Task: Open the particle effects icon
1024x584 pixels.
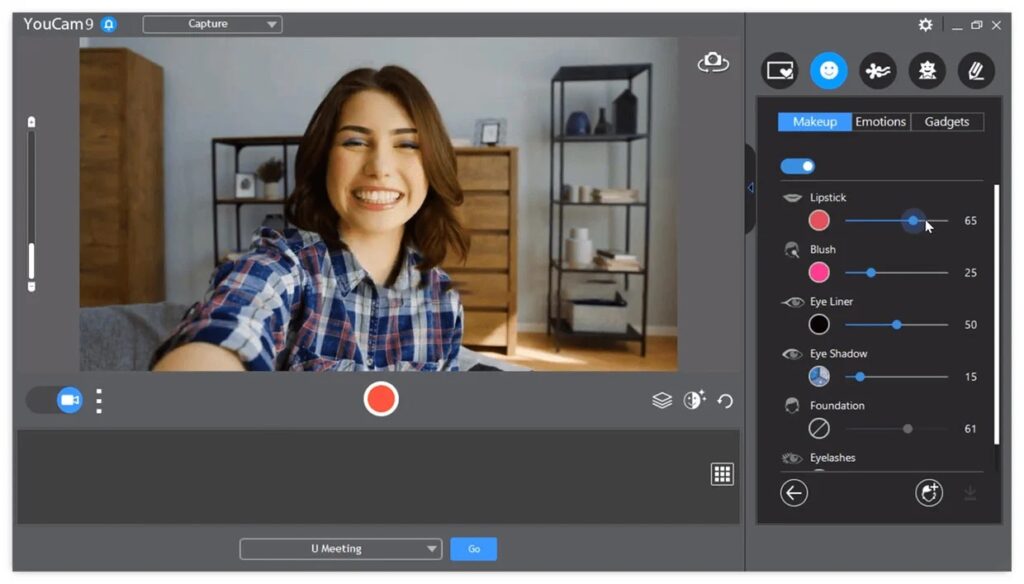Action: (x=878, y=70)
